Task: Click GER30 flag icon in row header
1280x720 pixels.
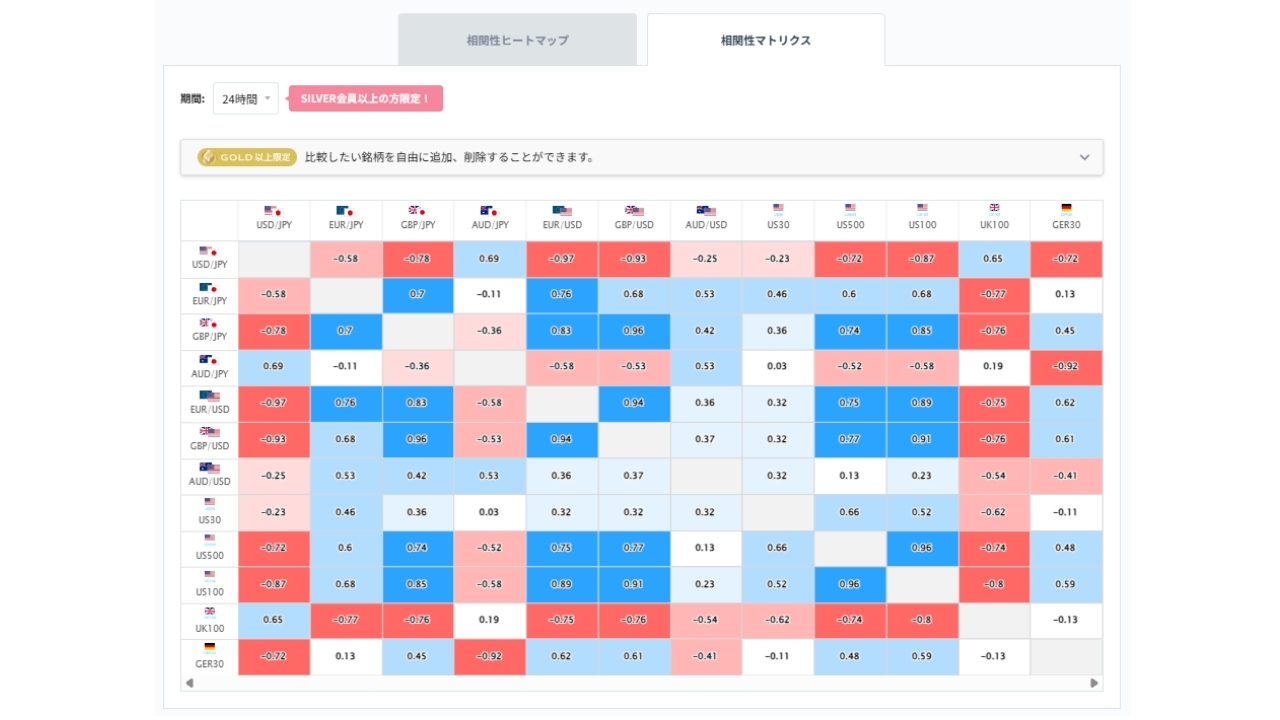Action: 209,649
